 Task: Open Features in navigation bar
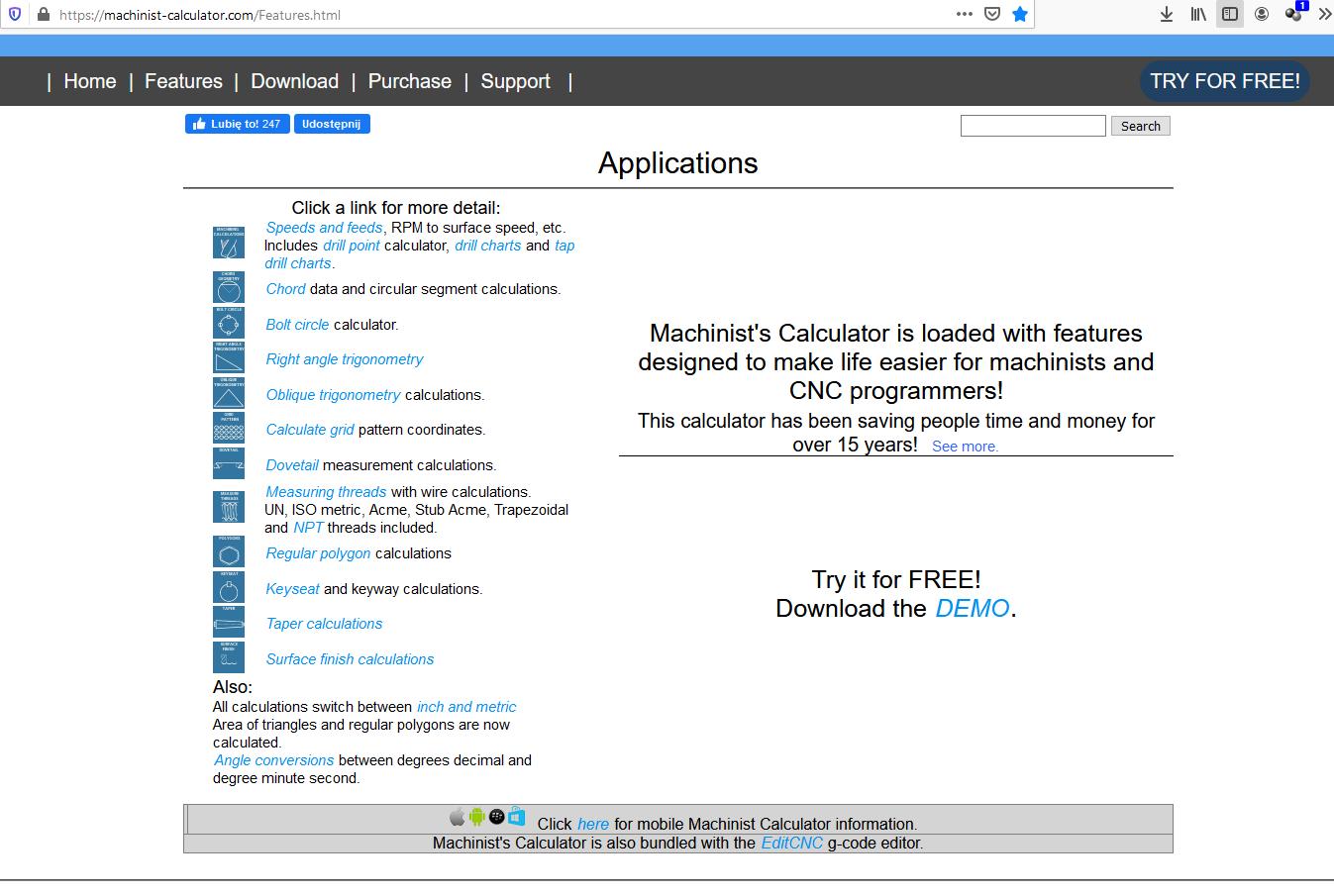(x=183, y=81)
